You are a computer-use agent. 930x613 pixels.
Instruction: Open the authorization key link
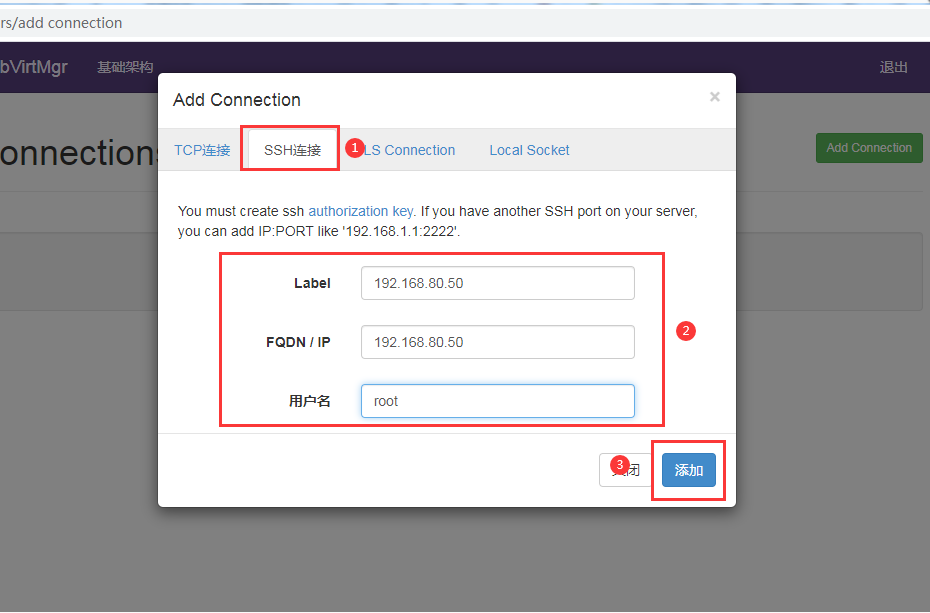click(361, 211)
